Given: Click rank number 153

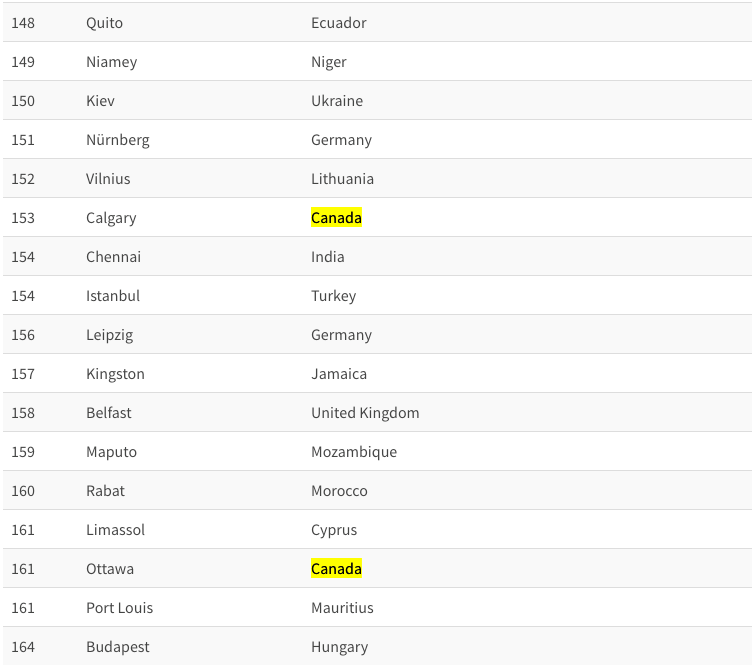Looking at the screenshot, I should pos(23,218).
